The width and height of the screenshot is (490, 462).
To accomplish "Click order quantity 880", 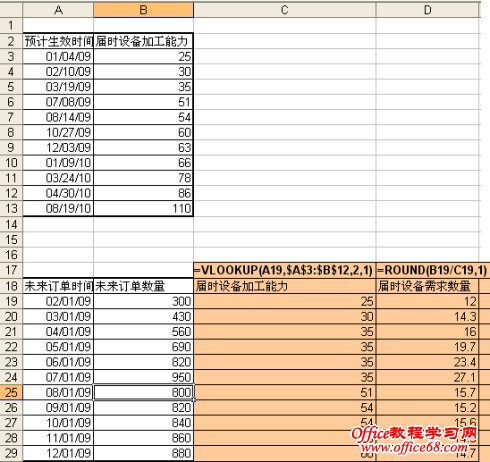I will pos(143,453).
